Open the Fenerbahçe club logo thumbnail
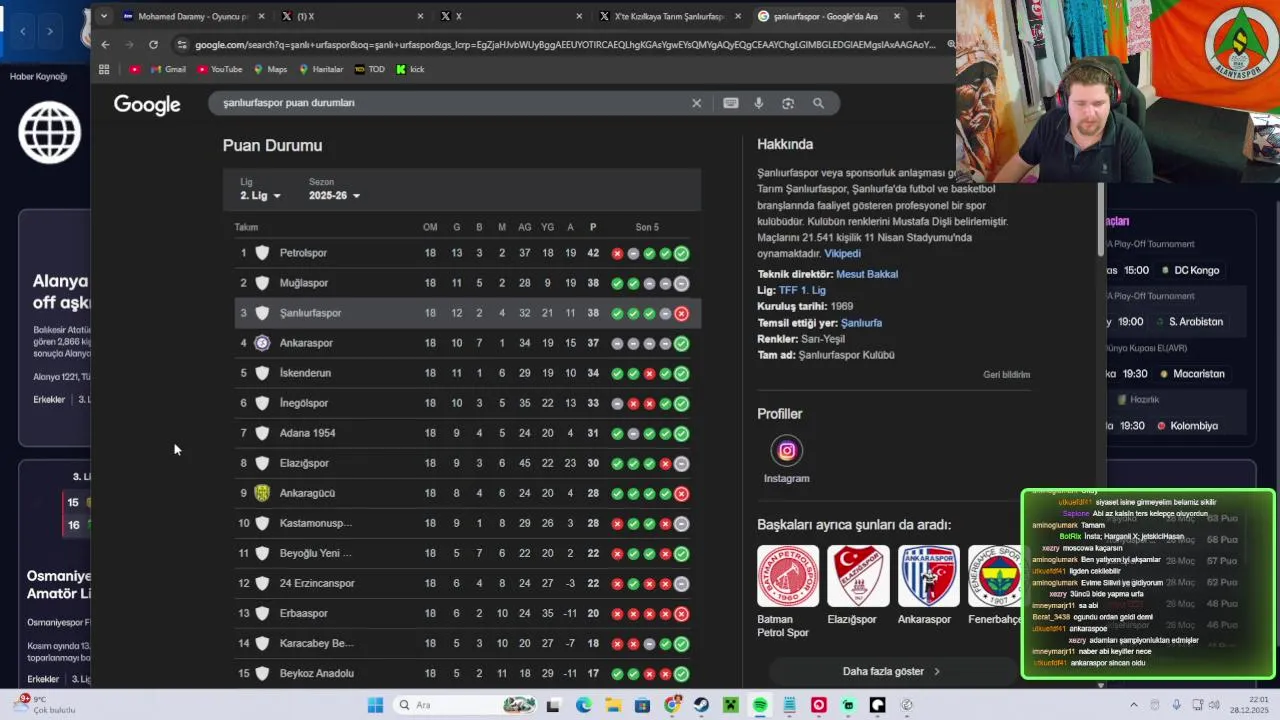This screenshot has height=720, width=1280. coord(994,576)
